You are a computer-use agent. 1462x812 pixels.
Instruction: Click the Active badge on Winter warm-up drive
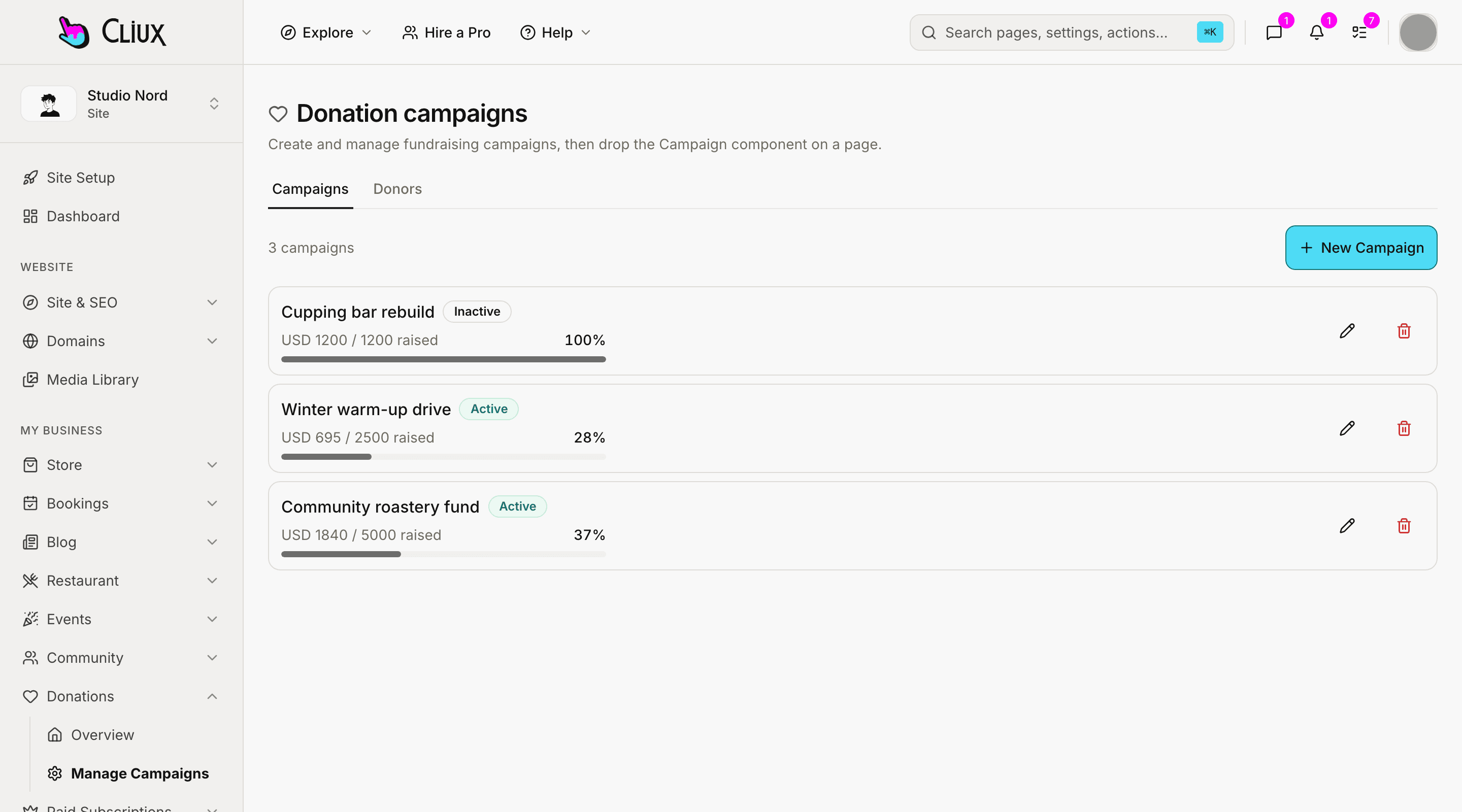(489, 409)
